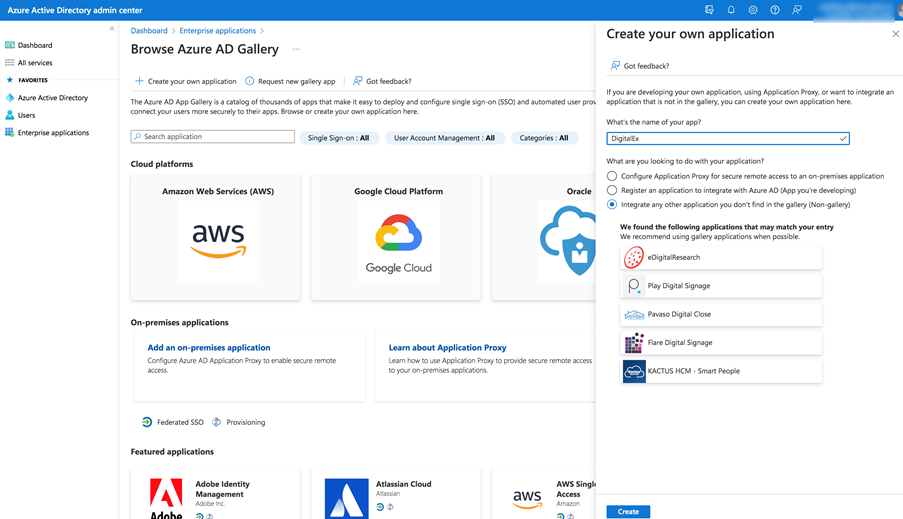Select Azure Active Directory in favorites

(x=52, y=98)
